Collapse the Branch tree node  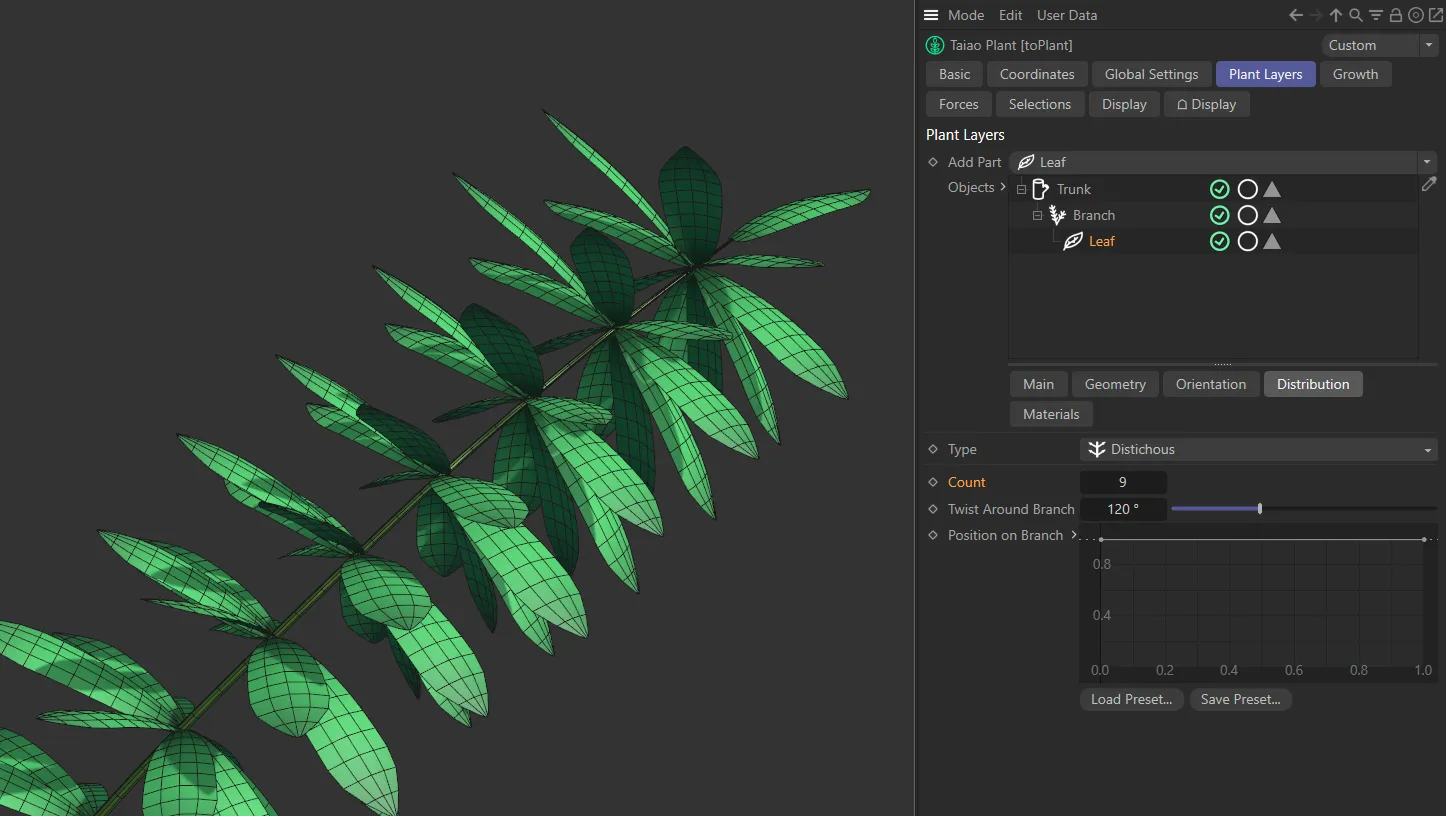(x=1037, y=215)
